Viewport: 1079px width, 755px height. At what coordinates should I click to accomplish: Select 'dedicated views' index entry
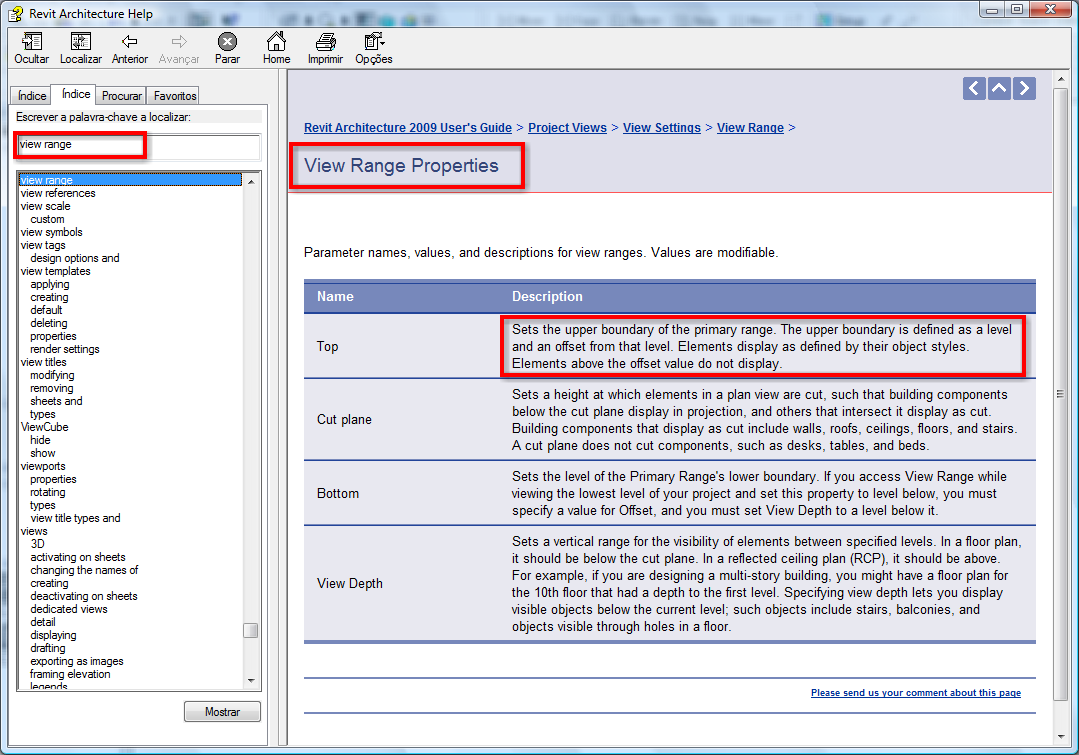click(x=69, y=610)
